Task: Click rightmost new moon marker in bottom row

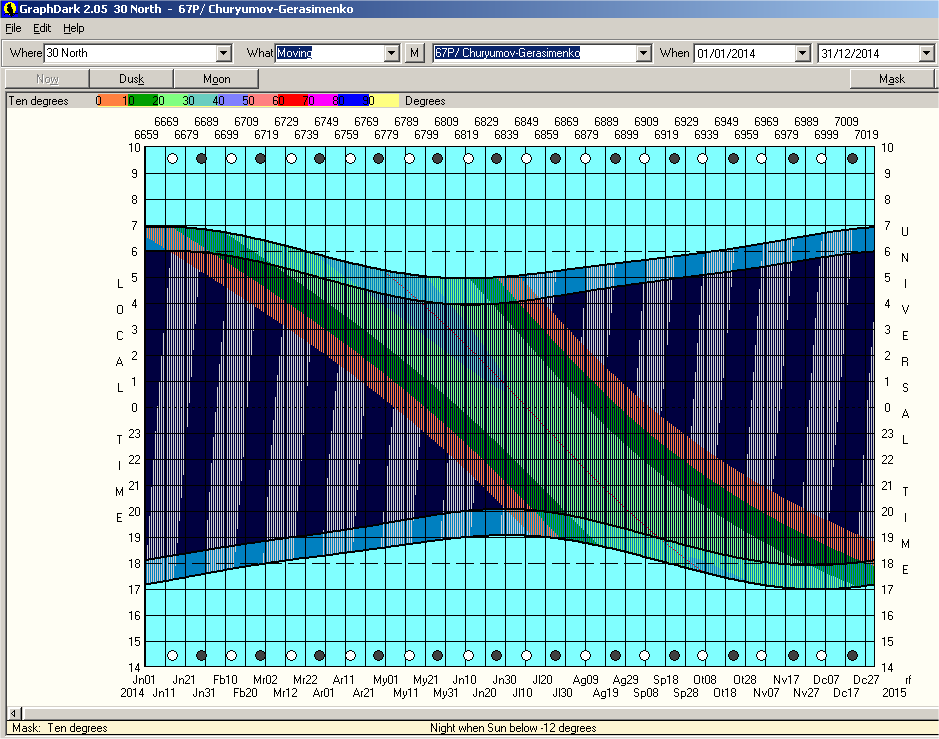Action: click(853, 656)
